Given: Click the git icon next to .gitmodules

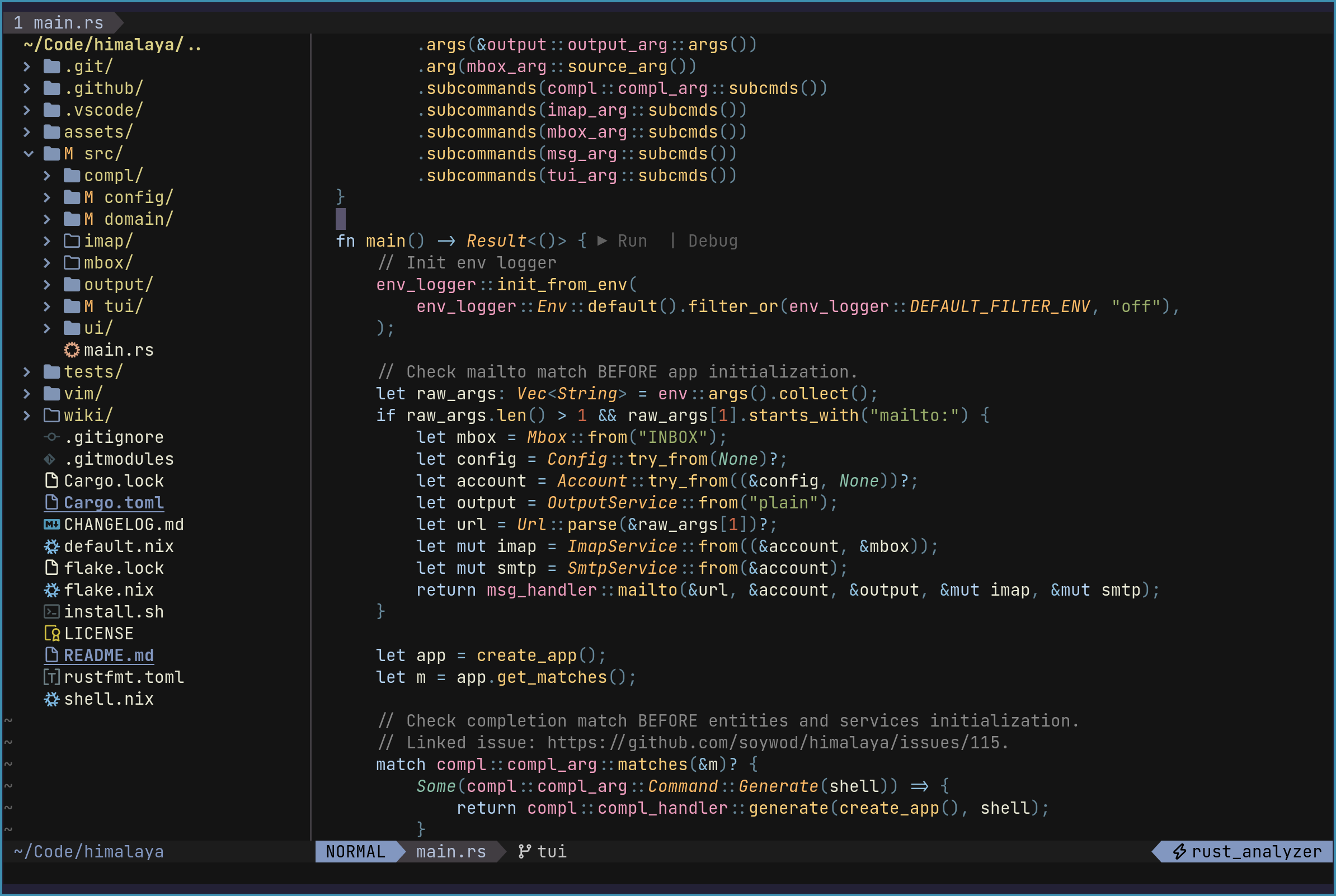Looking at the screenshot, I should (x=50, y=459).
